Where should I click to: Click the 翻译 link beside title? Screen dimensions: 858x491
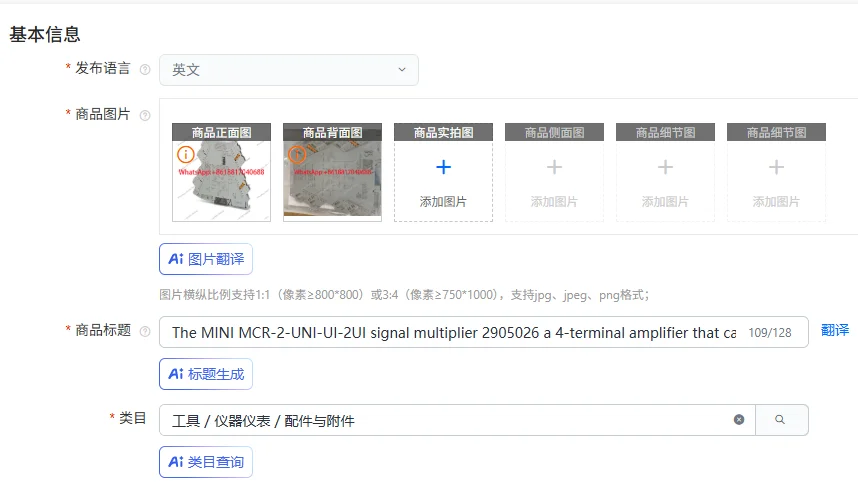[835, 330]
